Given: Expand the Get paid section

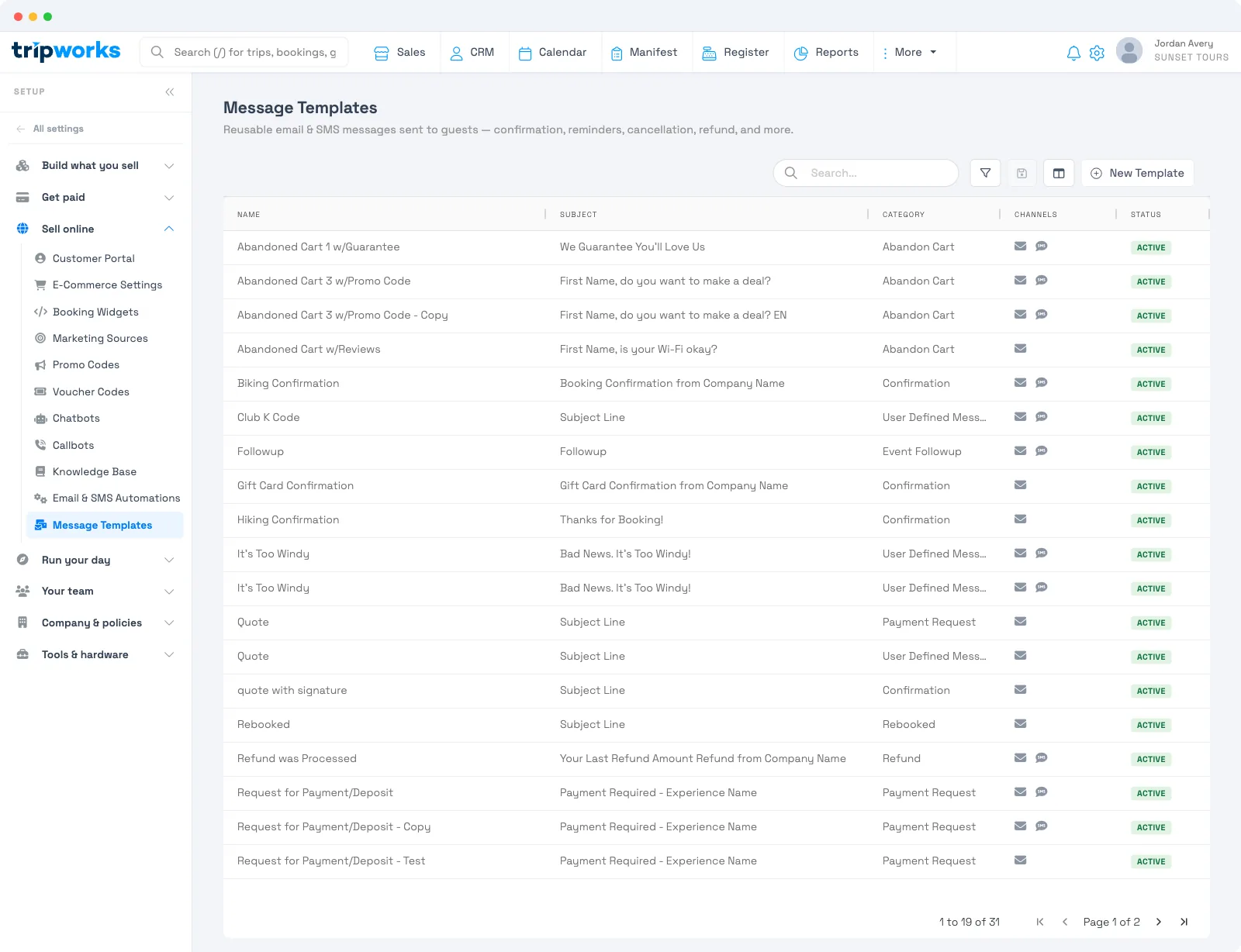Looking at the screenshot, I should [95, 197].
